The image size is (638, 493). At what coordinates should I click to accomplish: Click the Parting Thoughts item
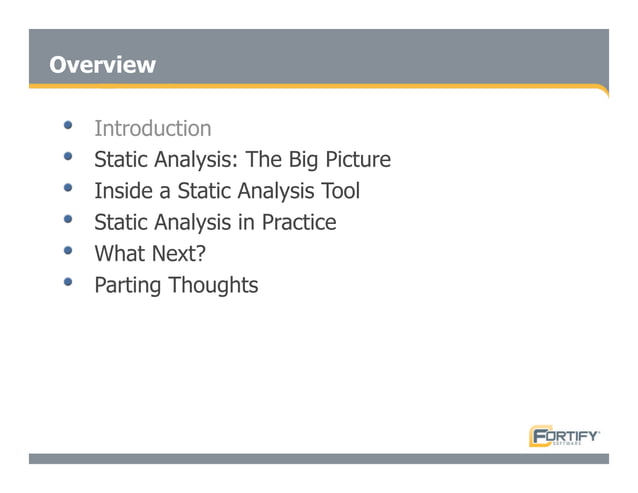coord(176,285)
